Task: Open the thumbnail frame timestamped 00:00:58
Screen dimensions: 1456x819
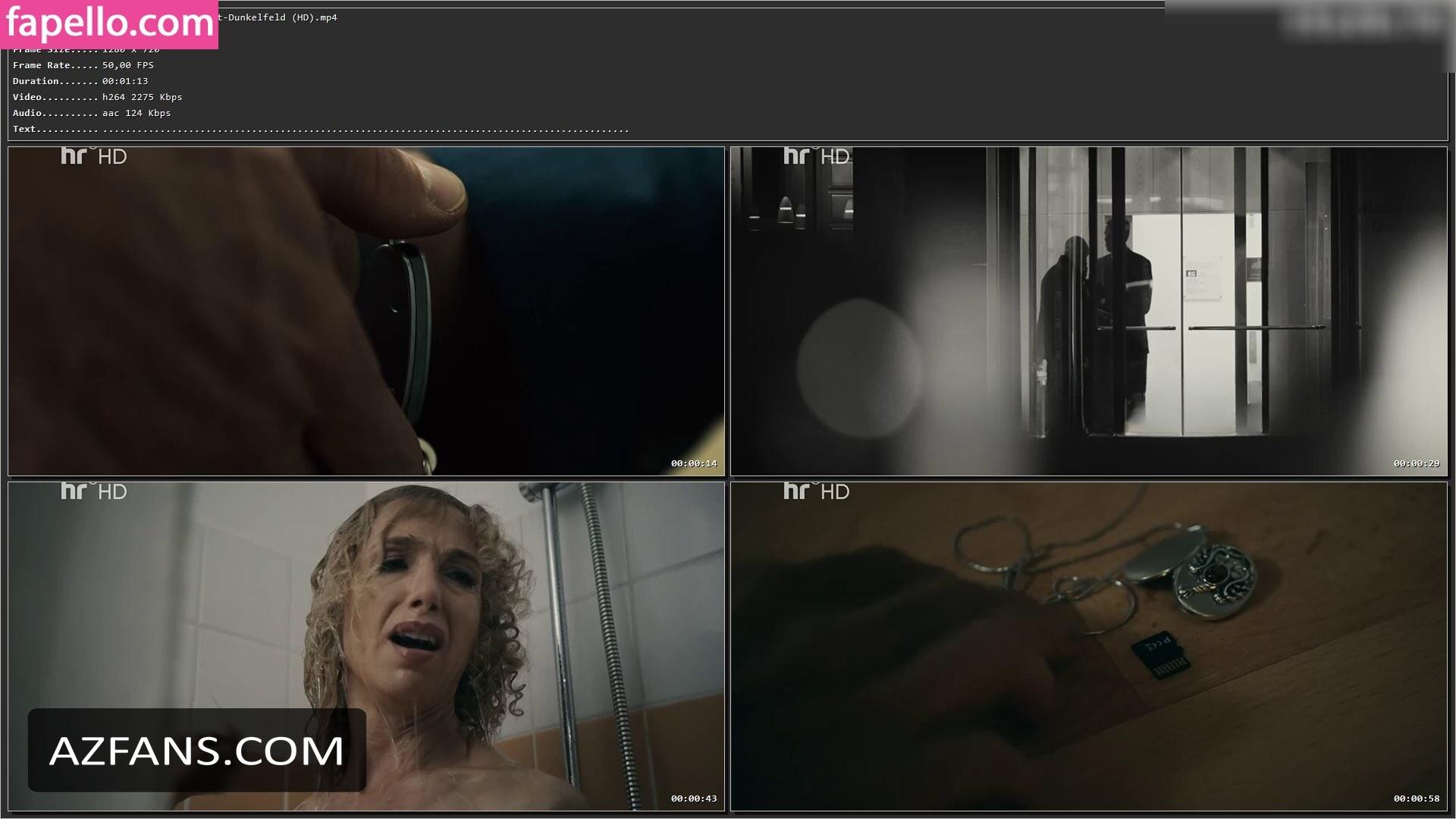Action: point(1089,647)
